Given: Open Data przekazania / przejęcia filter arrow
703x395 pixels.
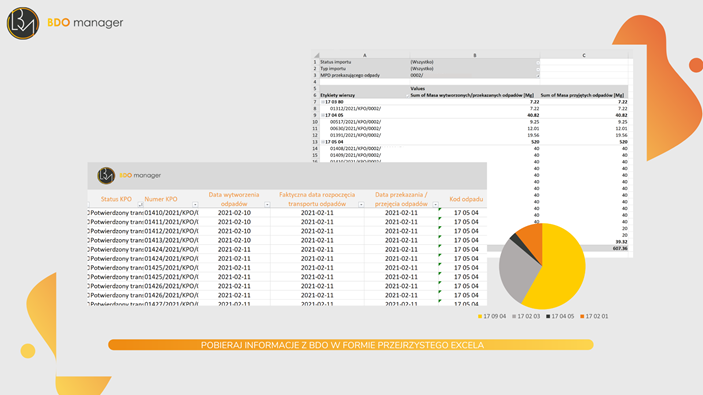Looking at the screenshot, I should tap(435, 204).
